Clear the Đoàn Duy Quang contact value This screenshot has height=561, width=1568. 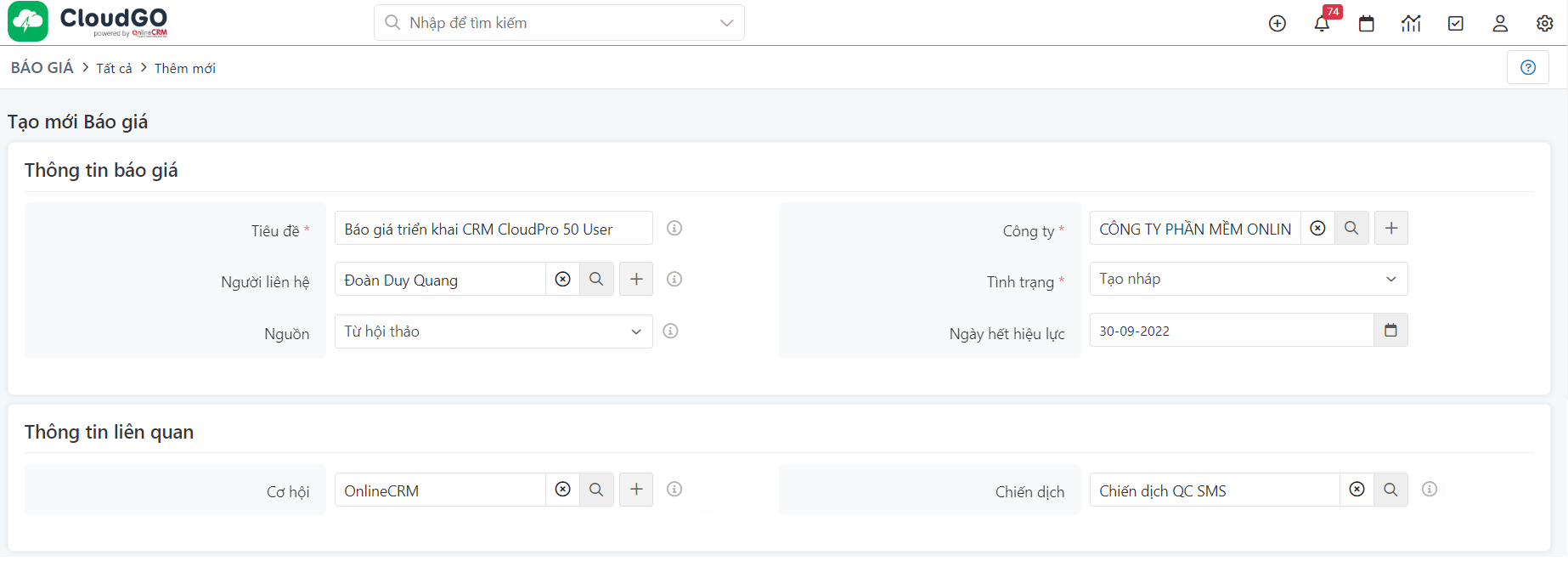(x=562, y=279)
